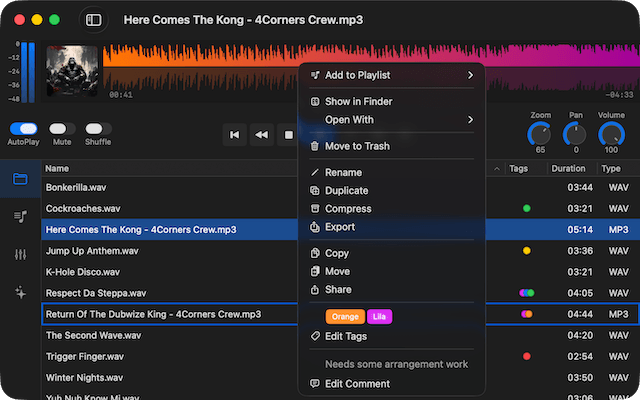Click the trash icon in context menu

tap(315, 146)
